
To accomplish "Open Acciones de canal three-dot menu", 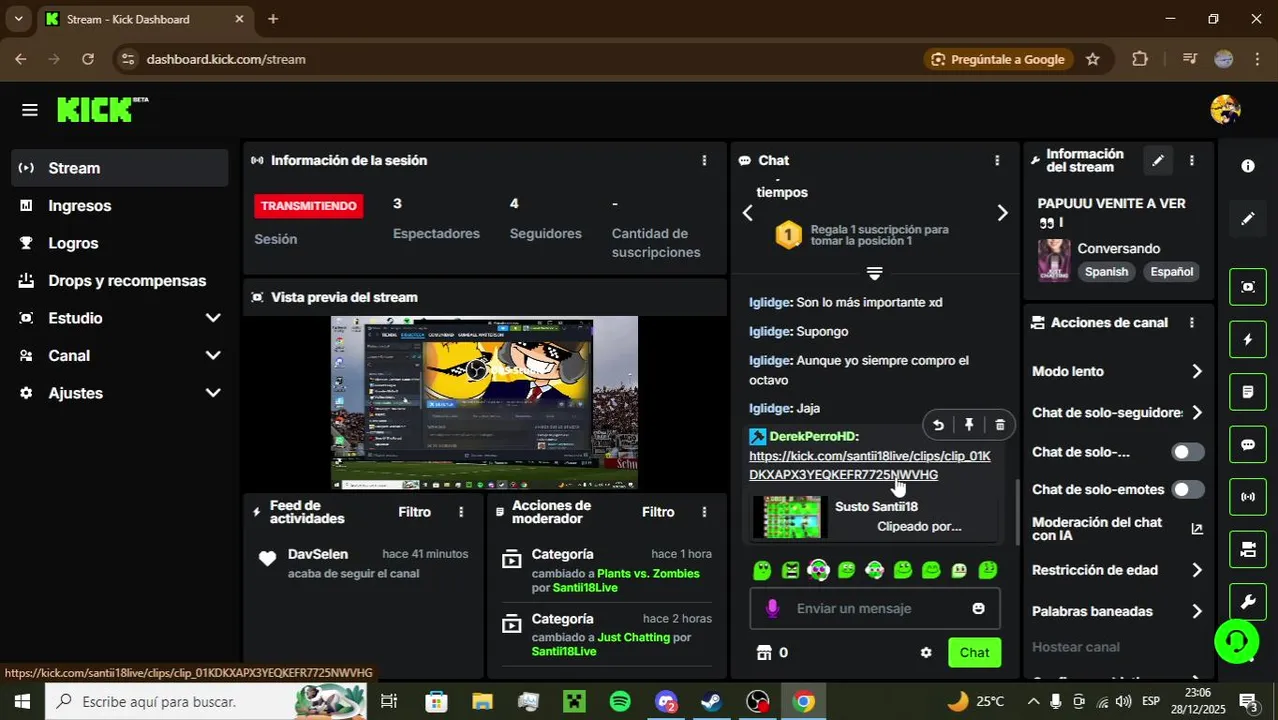I will pyautogui.click(x=1191, y=322).
